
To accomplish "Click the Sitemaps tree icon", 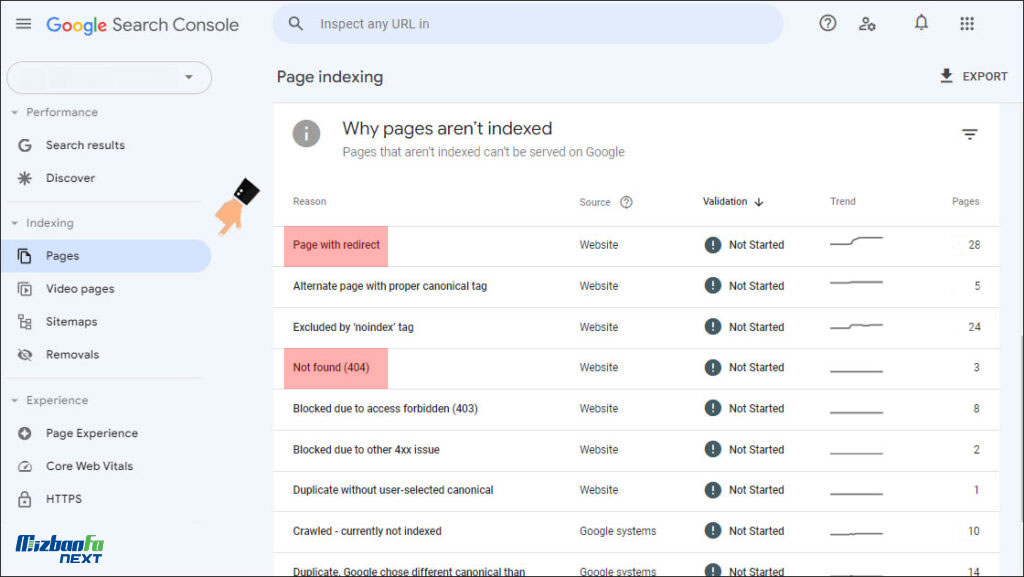I will tap(25, 322).
